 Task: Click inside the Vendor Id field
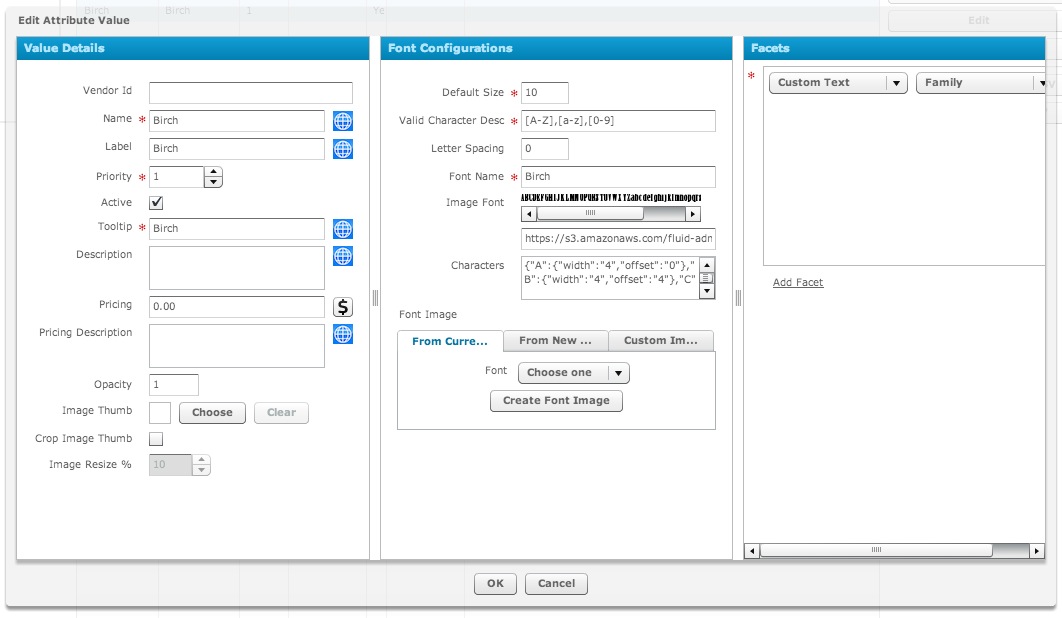(x=250, y=92)
